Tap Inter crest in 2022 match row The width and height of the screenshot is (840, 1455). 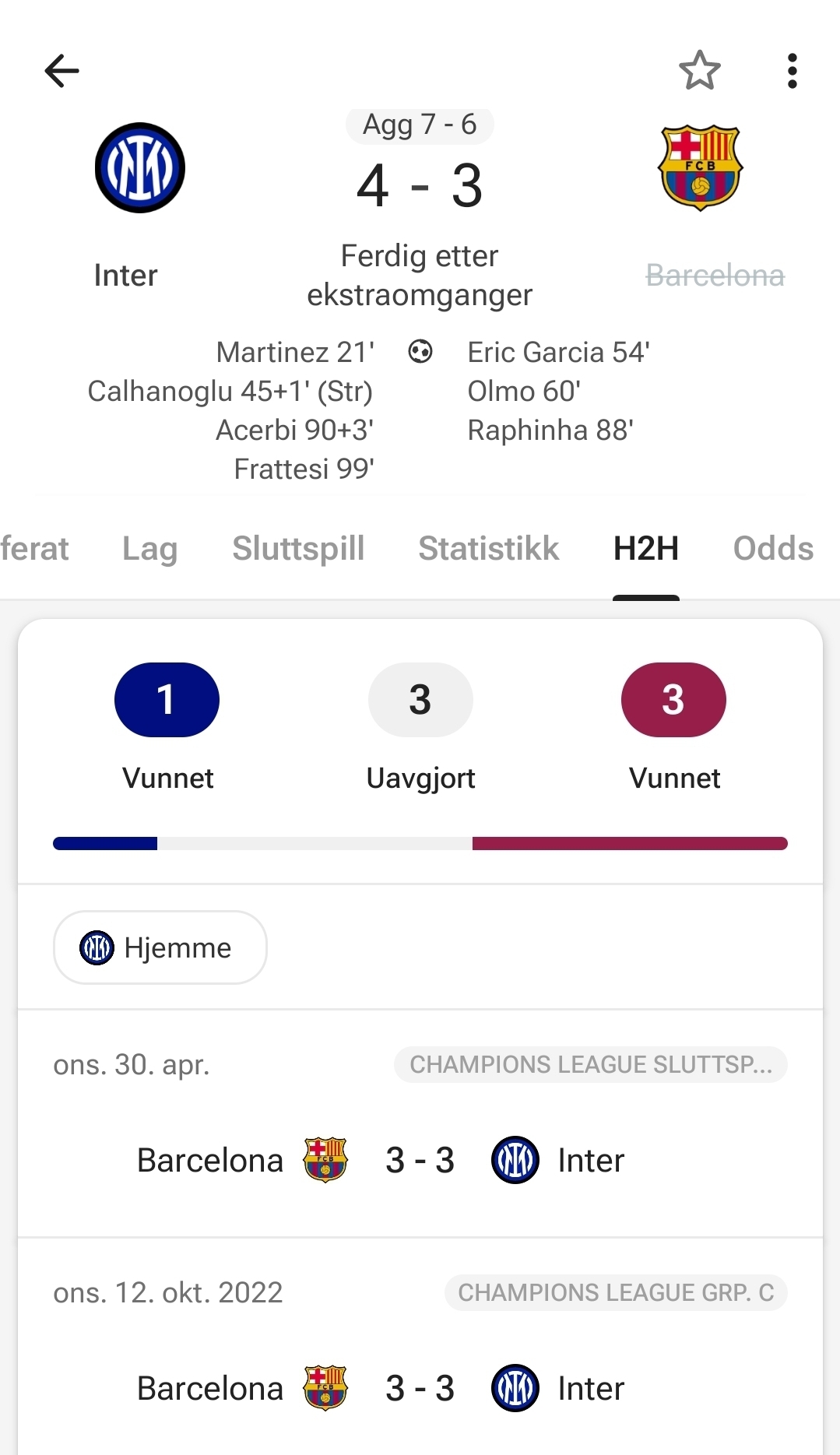[515, 1388]
